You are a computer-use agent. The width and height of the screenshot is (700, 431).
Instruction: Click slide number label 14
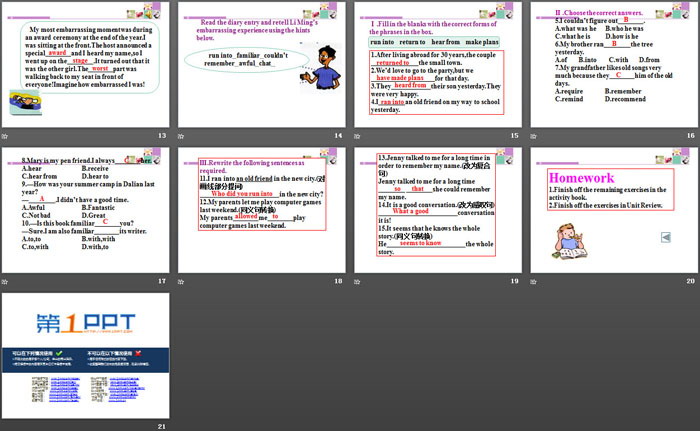point(338,135)
